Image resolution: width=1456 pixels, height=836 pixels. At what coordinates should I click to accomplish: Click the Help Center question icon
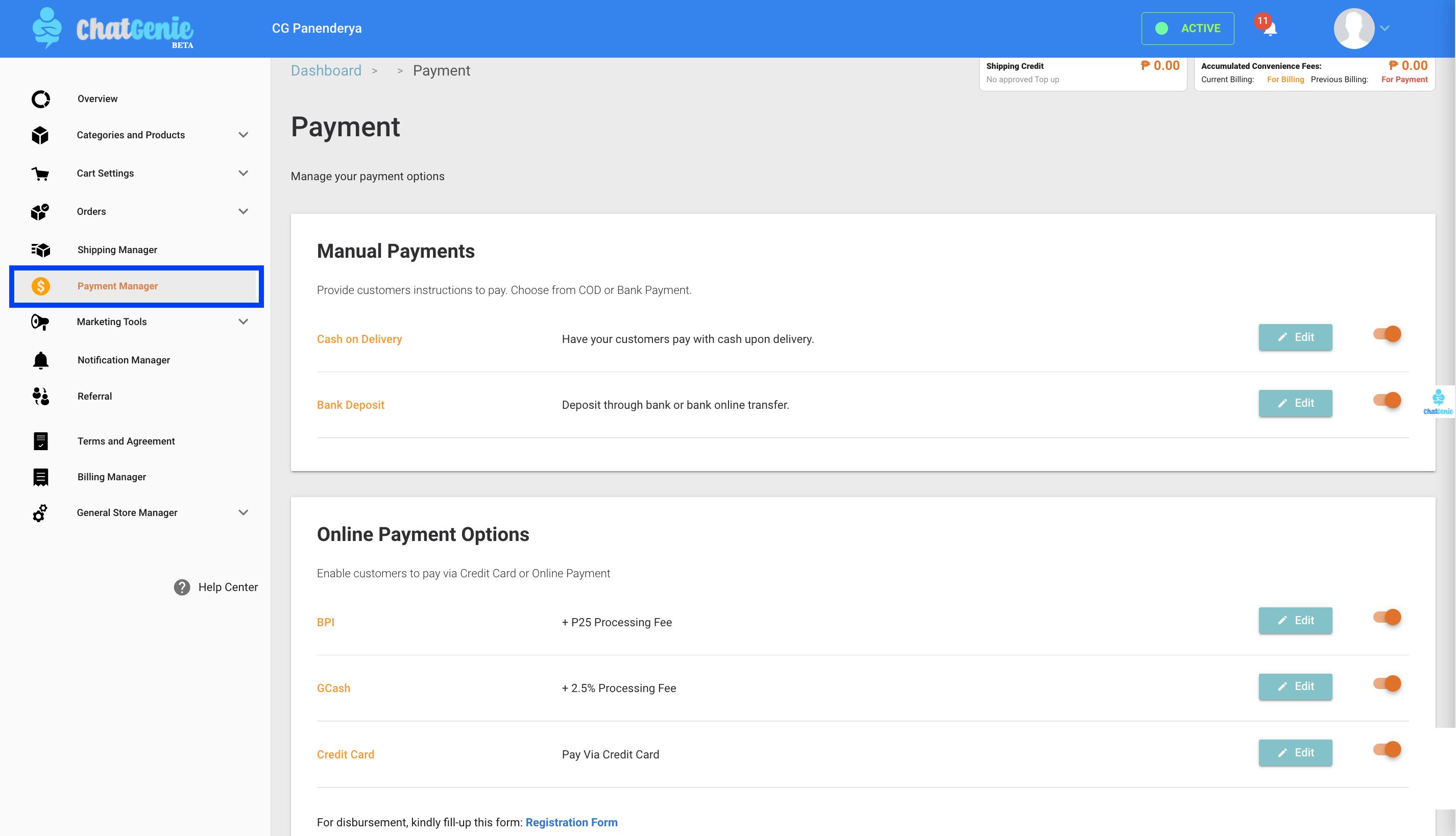pos(182,587)
